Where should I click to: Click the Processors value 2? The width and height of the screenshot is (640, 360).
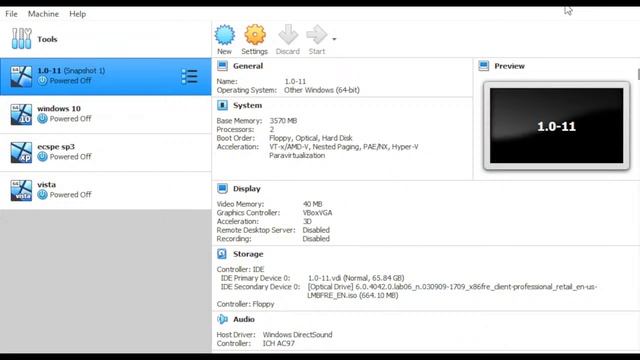pyautogui.click(x=271, y=129)
